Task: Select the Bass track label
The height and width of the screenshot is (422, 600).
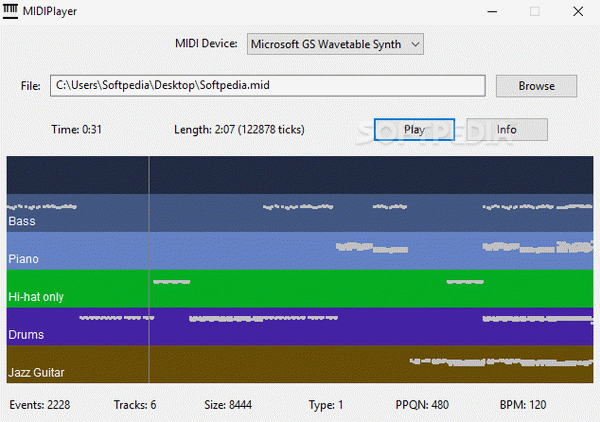Action: 22,221
